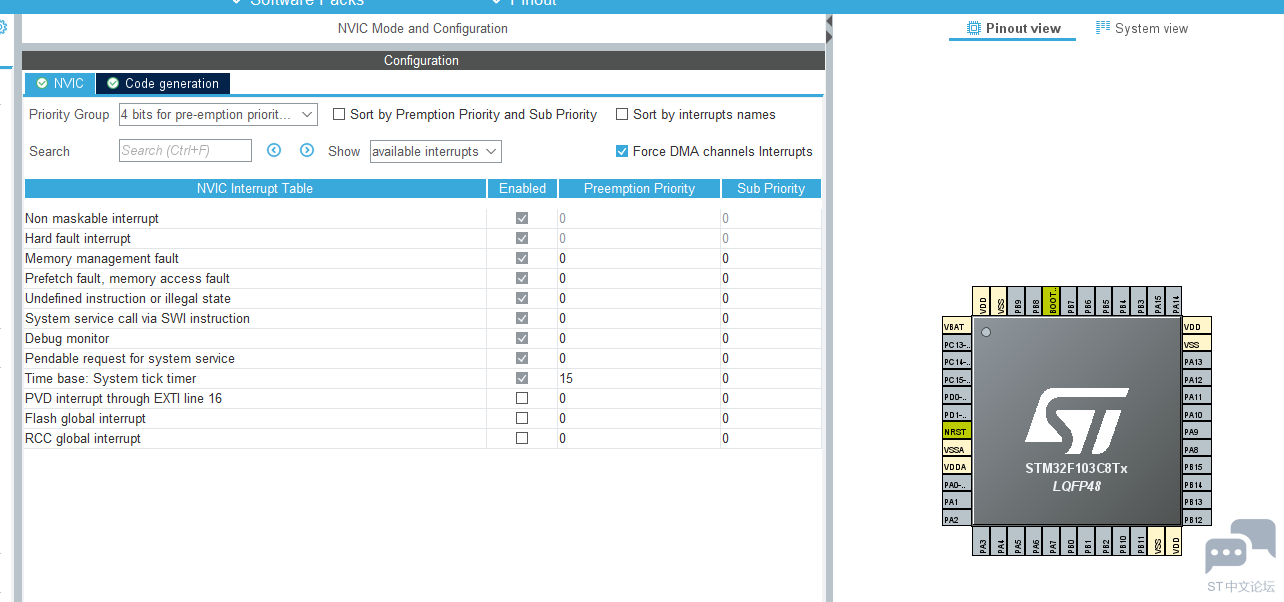1284x602 pixels.
Task: Go to previous search result arrow
Action: coord(274,150)
